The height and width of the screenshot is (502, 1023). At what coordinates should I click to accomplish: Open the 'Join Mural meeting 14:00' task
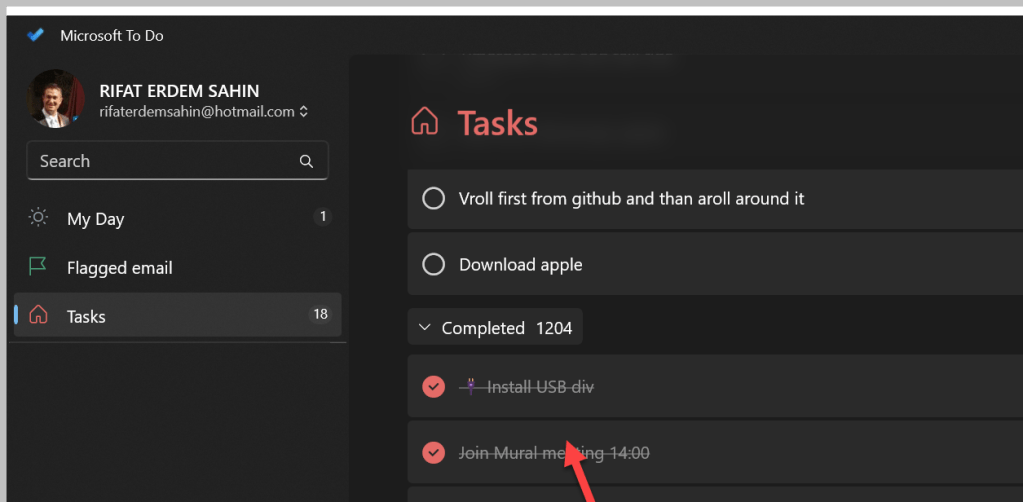(x=715, y=452)
